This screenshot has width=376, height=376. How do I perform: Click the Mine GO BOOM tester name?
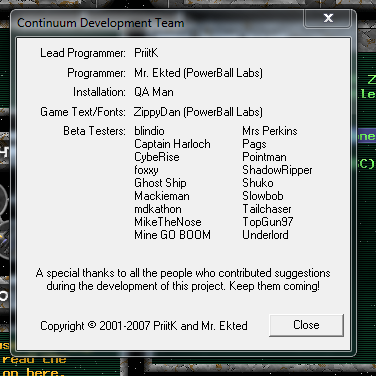[x=172, y=235]
